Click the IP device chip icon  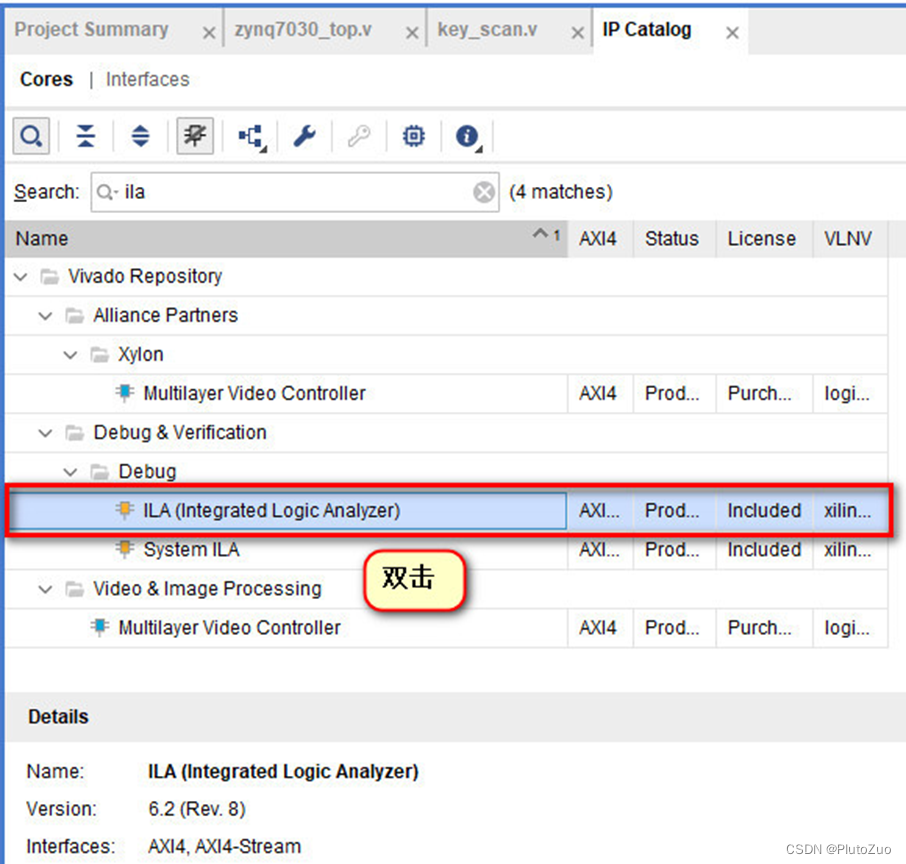click(413, 135)
